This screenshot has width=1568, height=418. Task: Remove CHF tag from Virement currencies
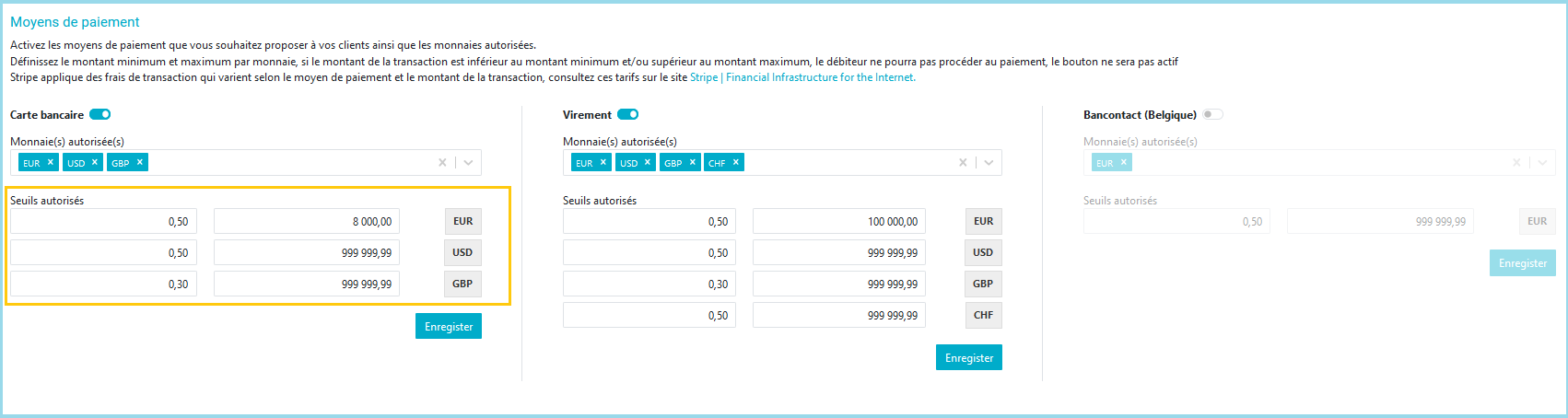pyautogui.click(x=736, y=162)
